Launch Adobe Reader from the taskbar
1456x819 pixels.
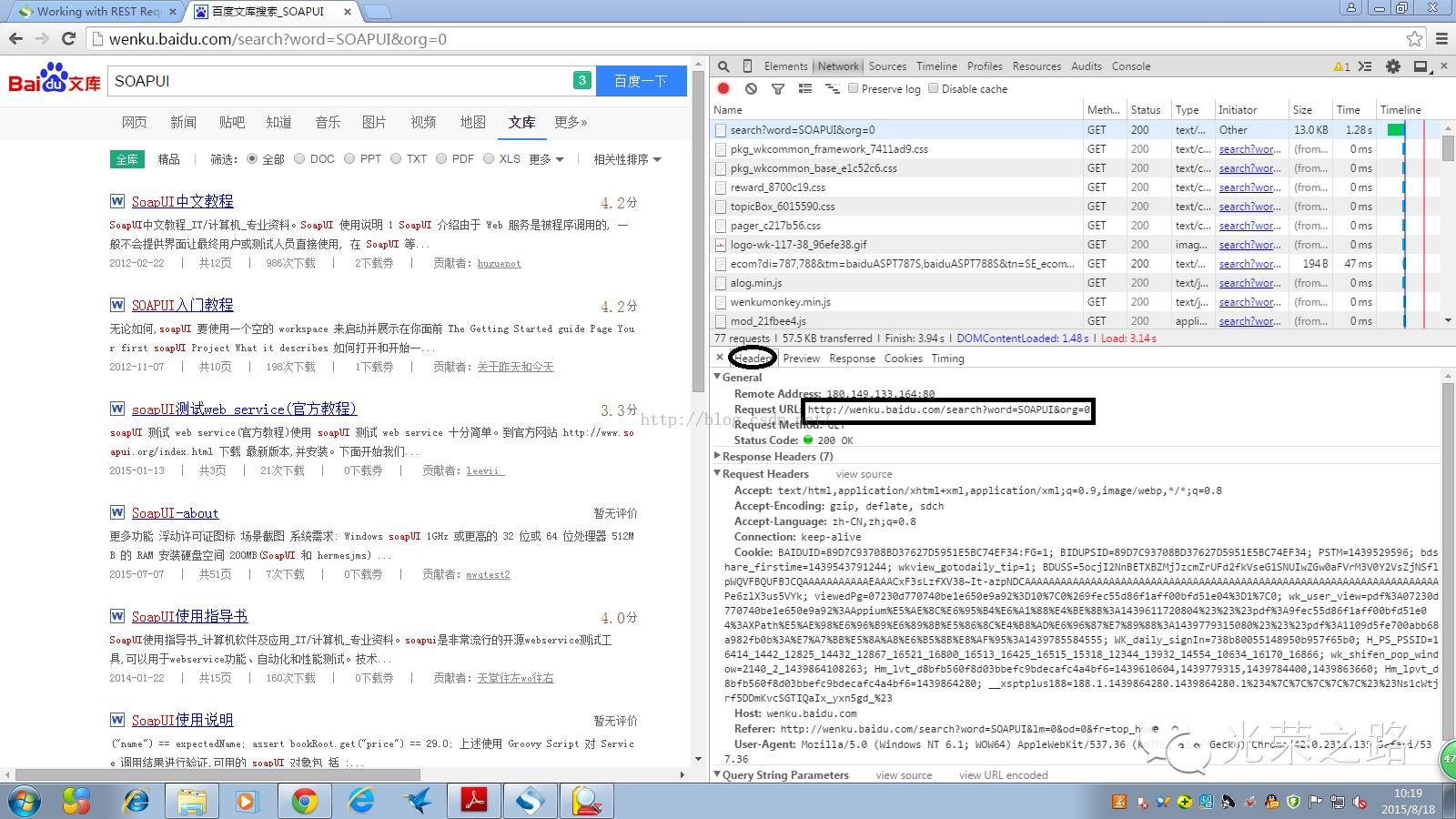pos(474,802)
